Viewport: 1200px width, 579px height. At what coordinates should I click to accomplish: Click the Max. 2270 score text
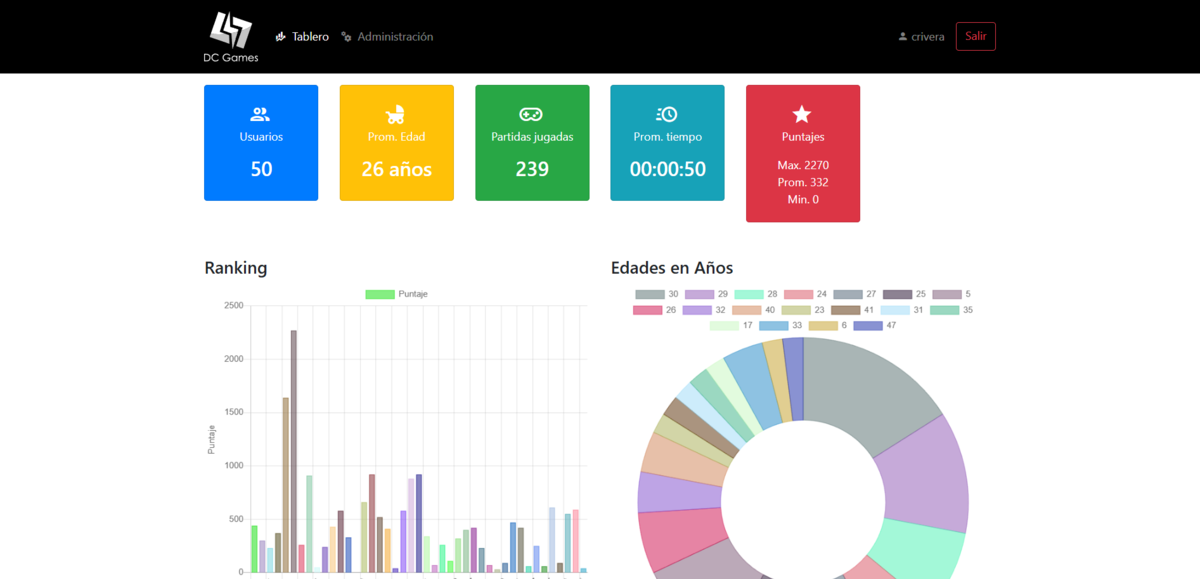click(x=802, y=165)
